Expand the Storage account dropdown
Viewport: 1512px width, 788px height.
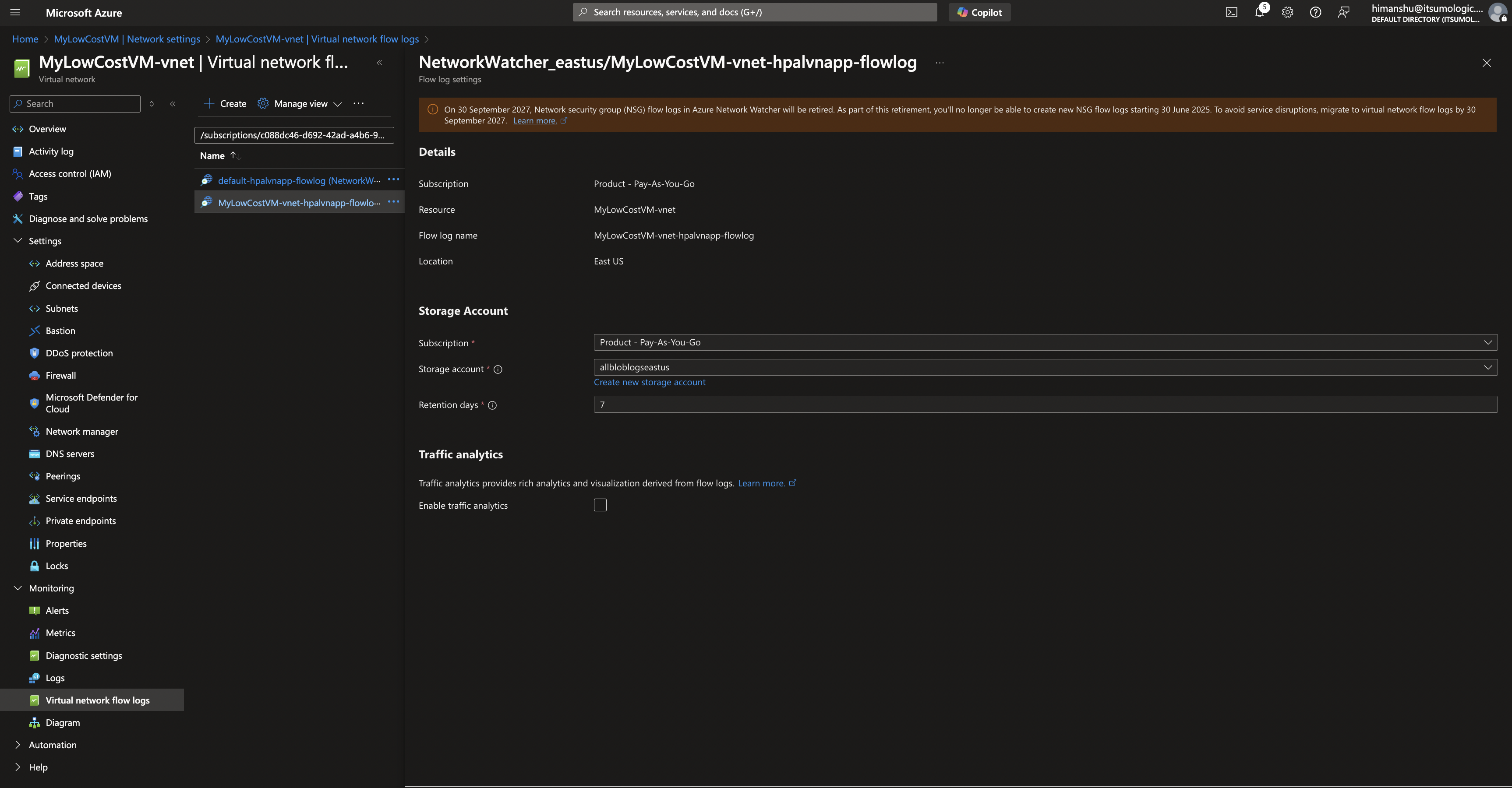coord(1487,367)
